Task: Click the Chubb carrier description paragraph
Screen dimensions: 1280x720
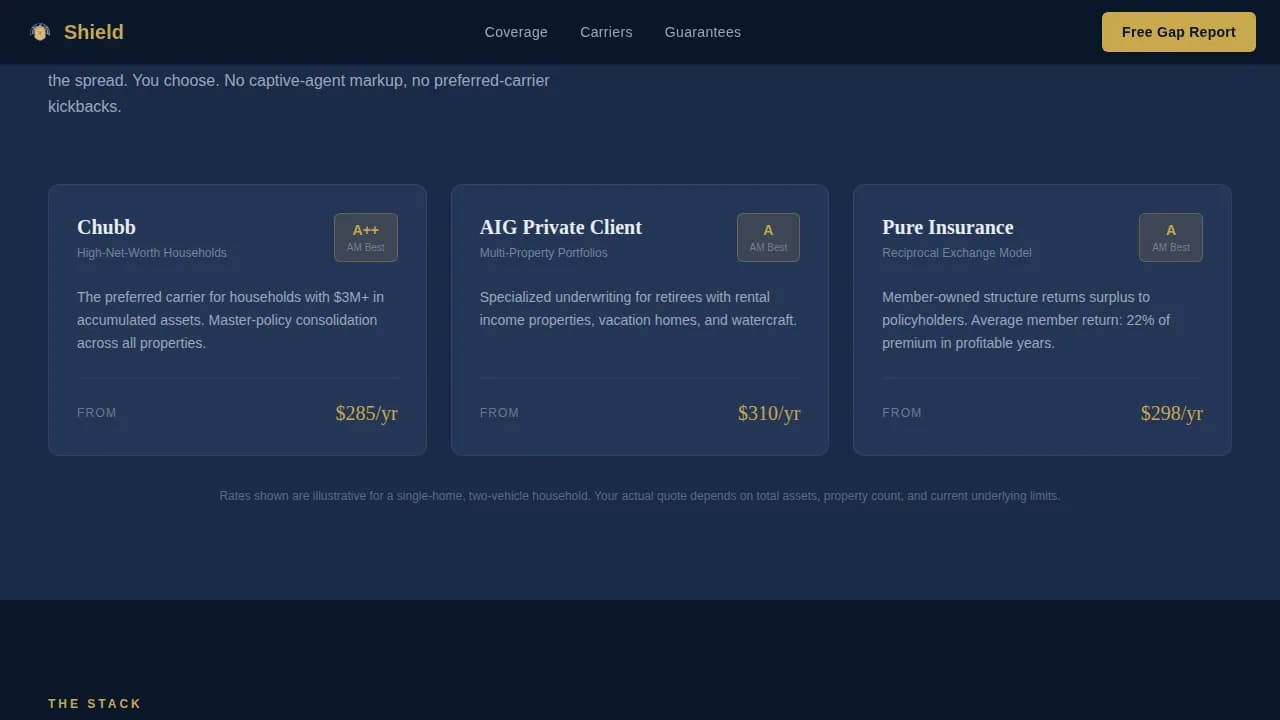Action: coord(237,320)
